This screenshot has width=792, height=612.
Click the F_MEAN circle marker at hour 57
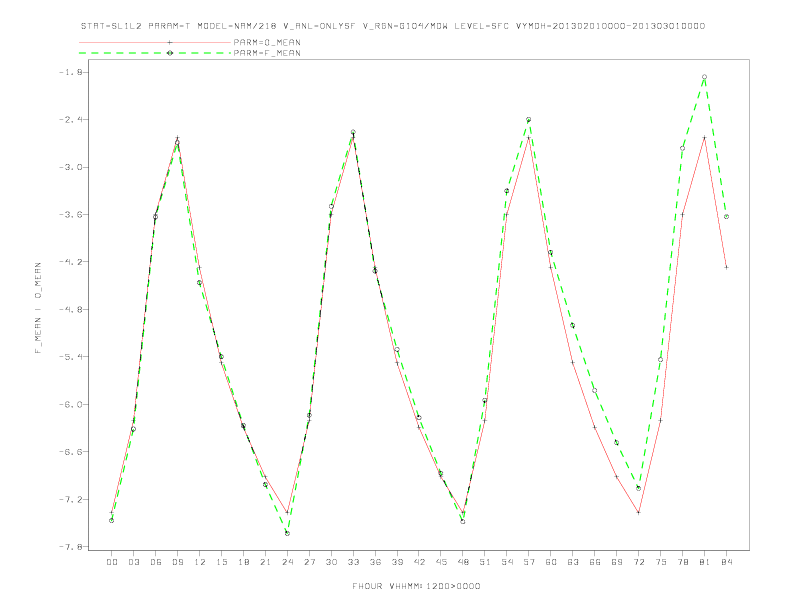528,120
